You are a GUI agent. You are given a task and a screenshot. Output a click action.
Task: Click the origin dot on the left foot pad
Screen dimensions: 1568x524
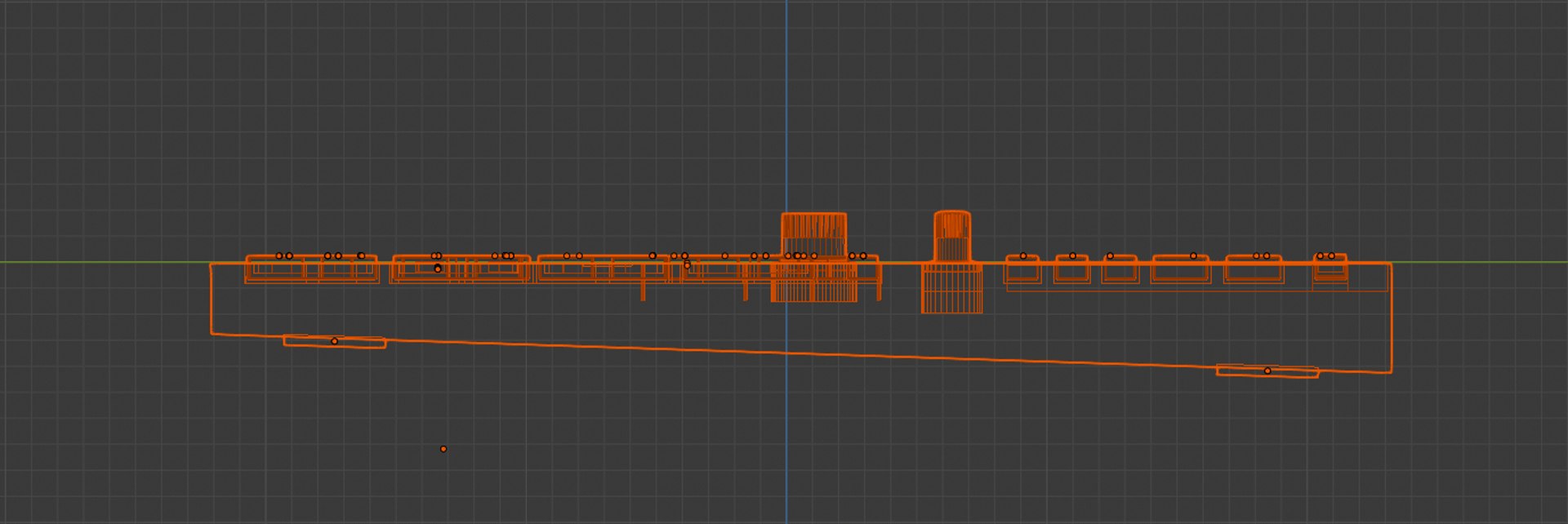point(334,341)
